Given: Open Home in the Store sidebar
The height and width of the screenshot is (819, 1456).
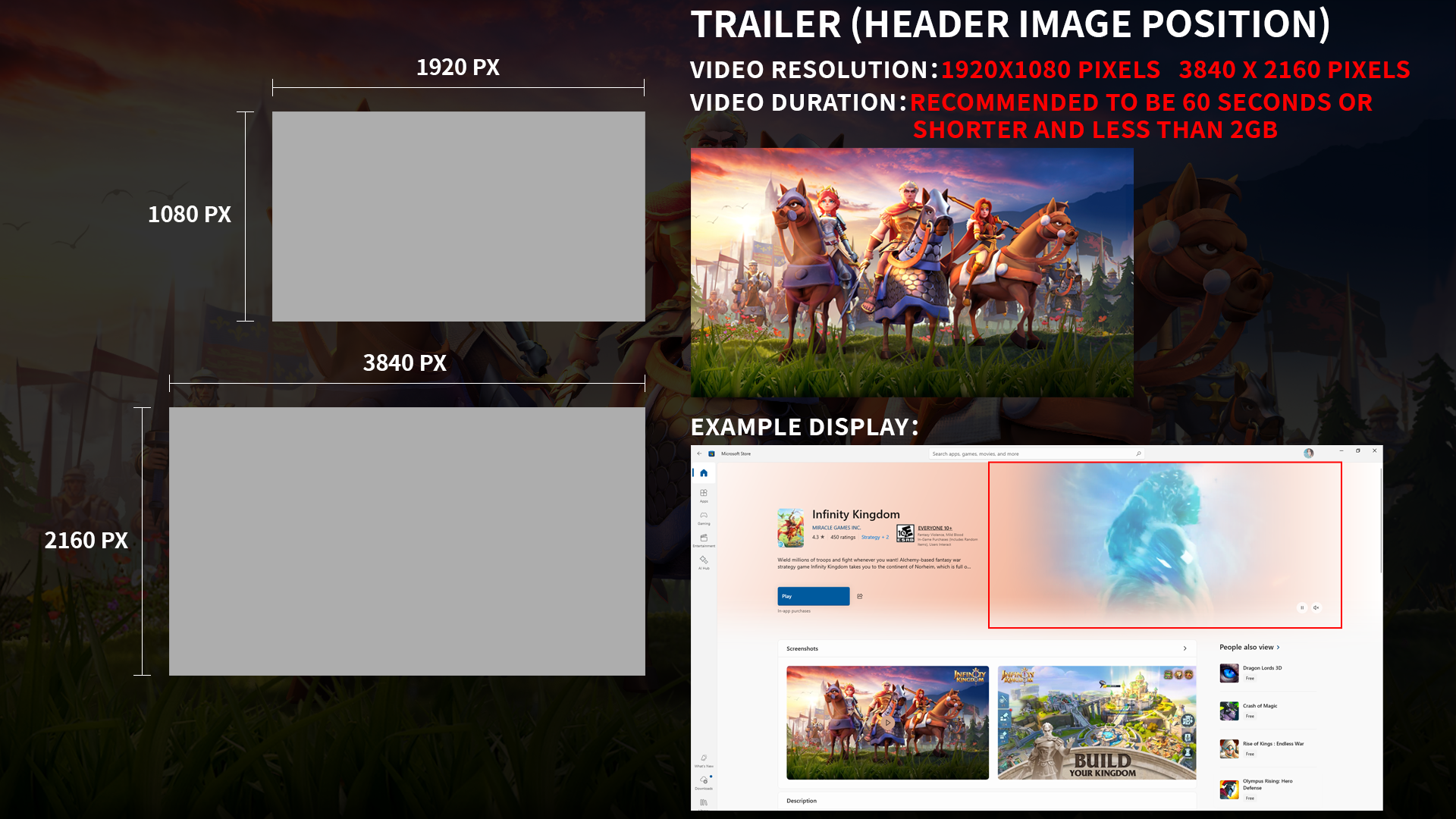Looking at the screenshot, I should point(704,473).
